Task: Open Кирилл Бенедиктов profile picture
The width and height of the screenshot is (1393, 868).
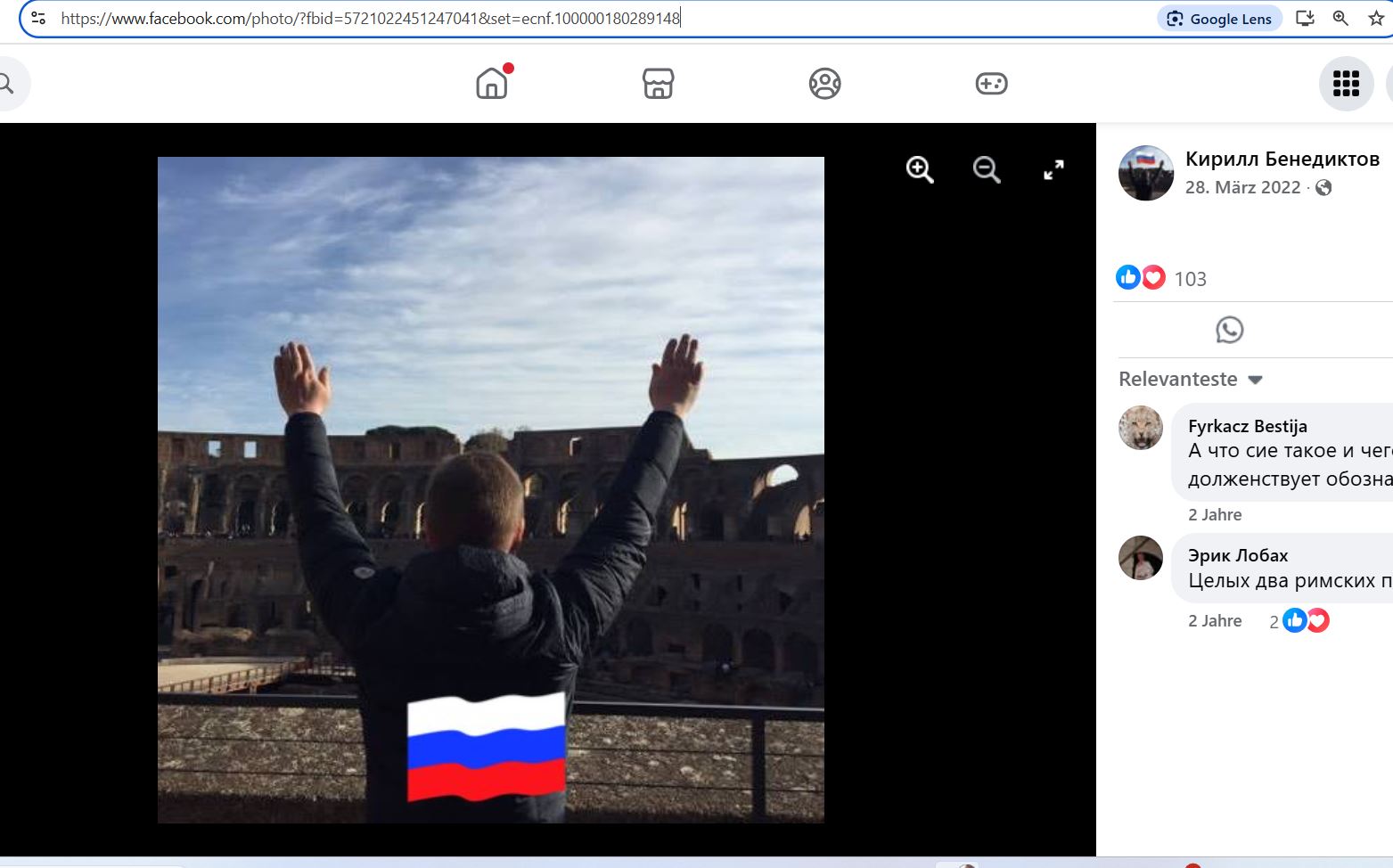Action: (1146, 173)
